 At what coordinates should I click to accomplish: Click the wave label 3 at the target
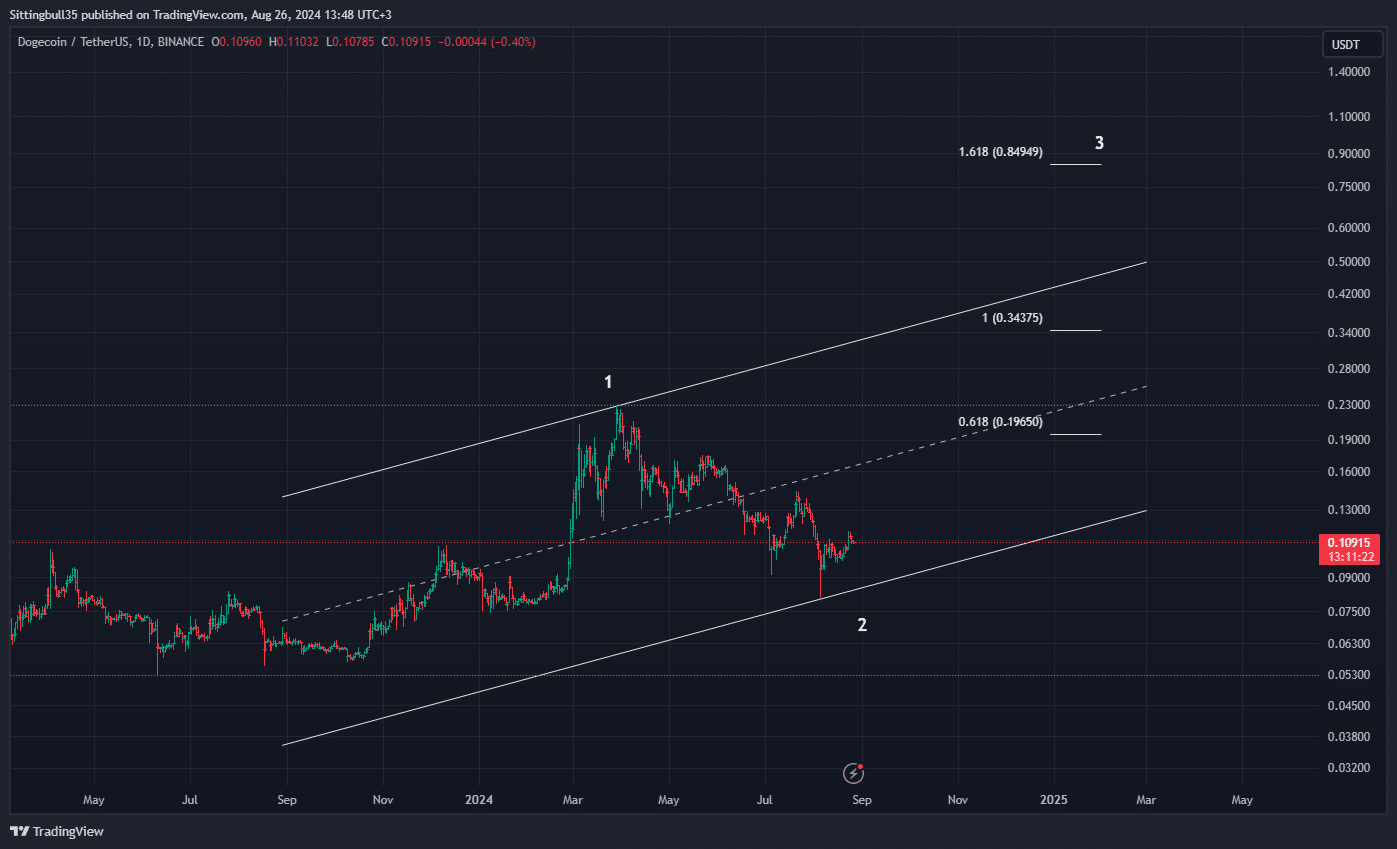1099,143
